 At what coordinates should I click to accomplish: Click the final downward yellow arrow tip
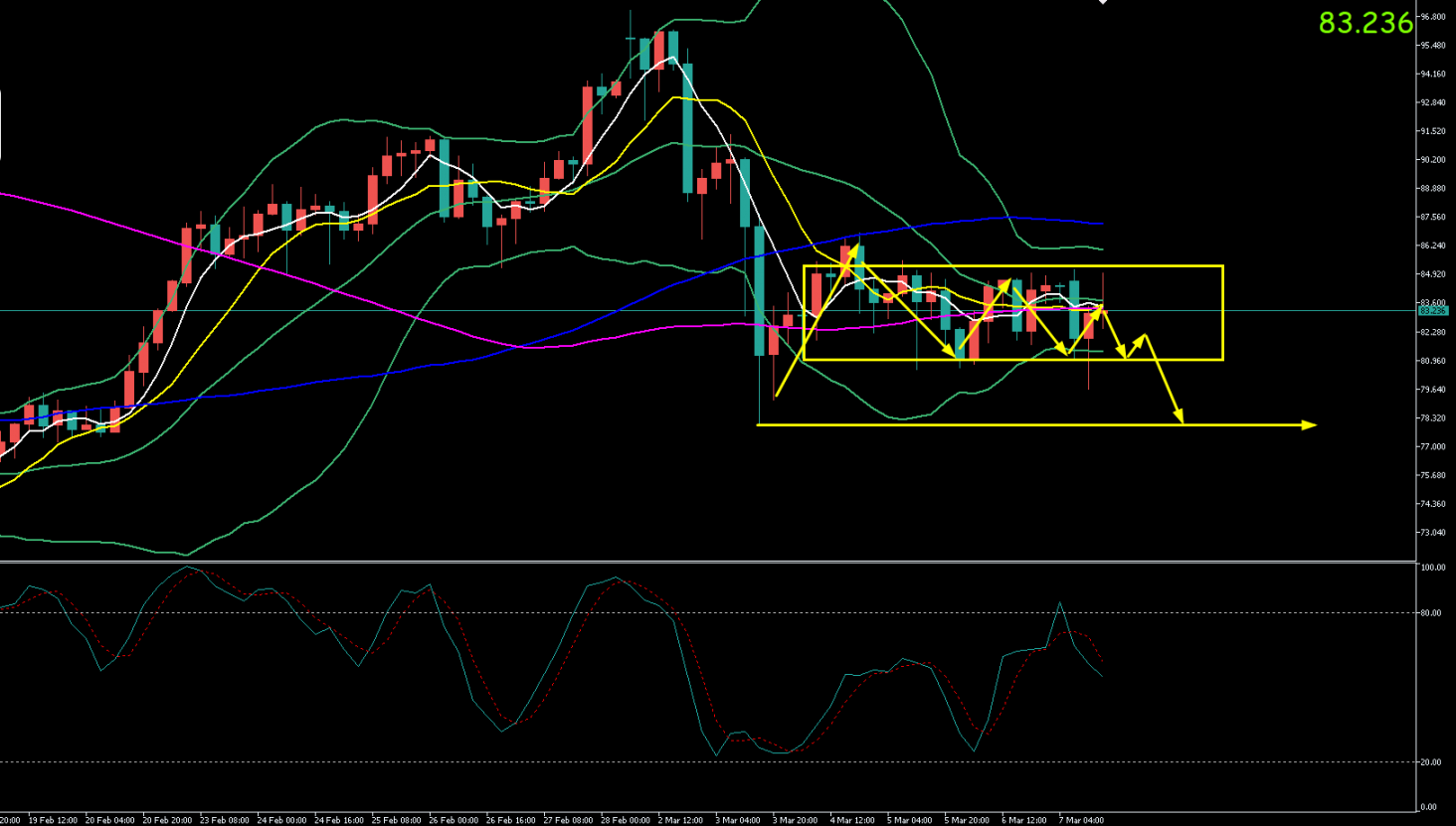click(1182, 420)
